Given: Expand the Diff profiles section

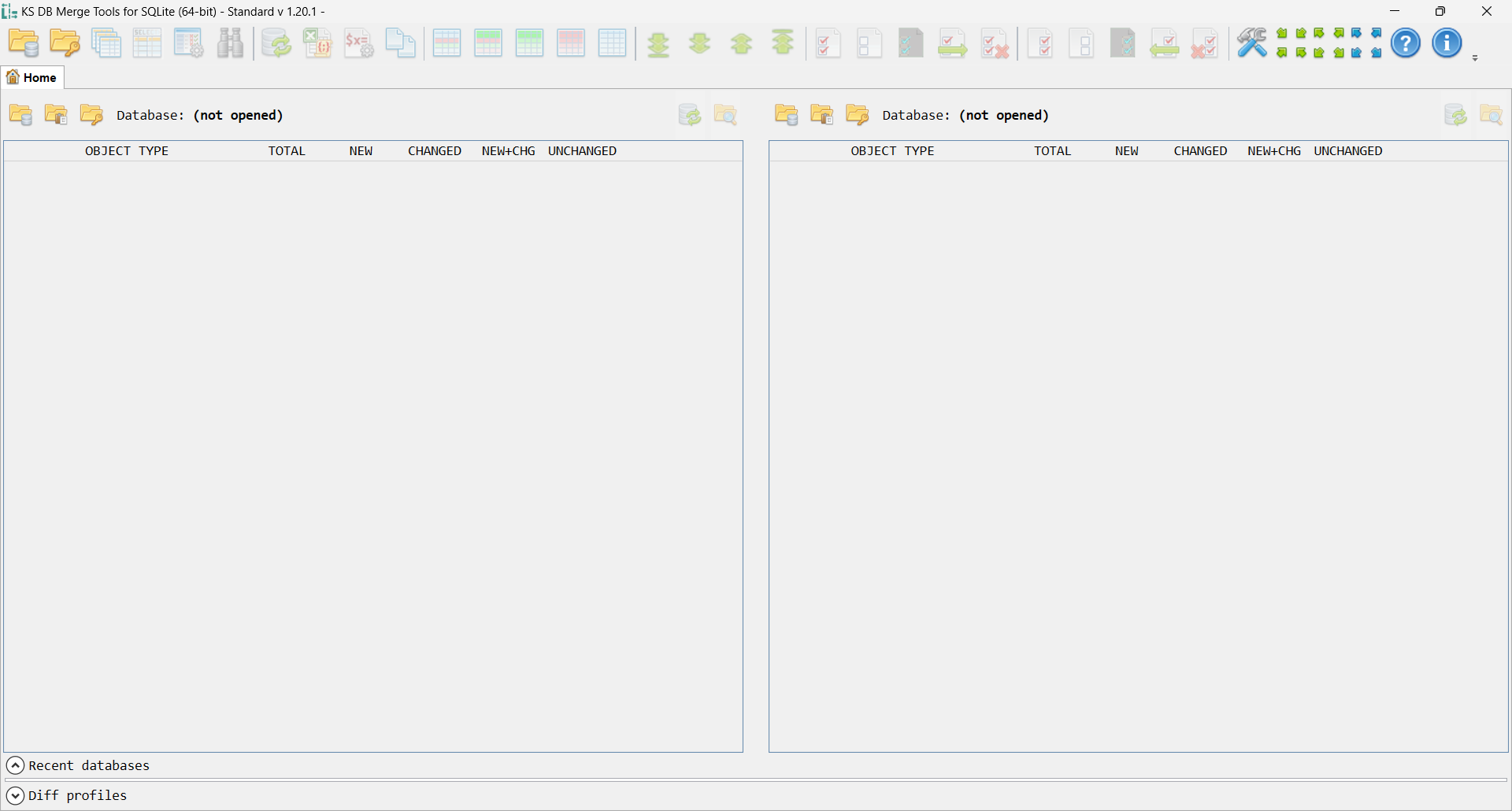Looking at the screenshot, I should pyautogui.click(x=15, y=795).
